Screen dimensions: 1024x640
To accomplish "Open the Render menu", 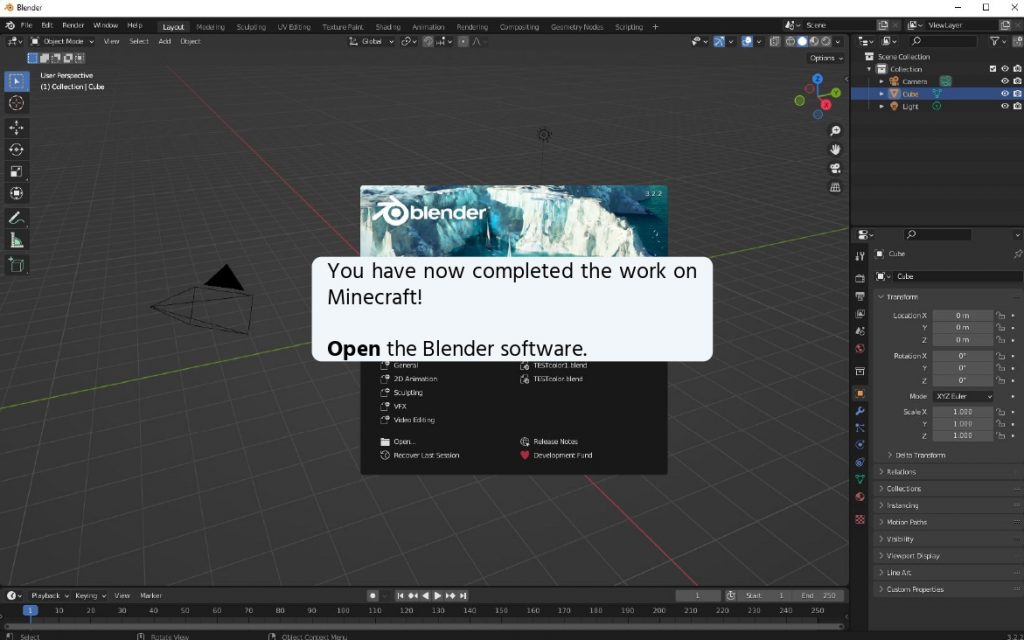I will pos(73,25).
